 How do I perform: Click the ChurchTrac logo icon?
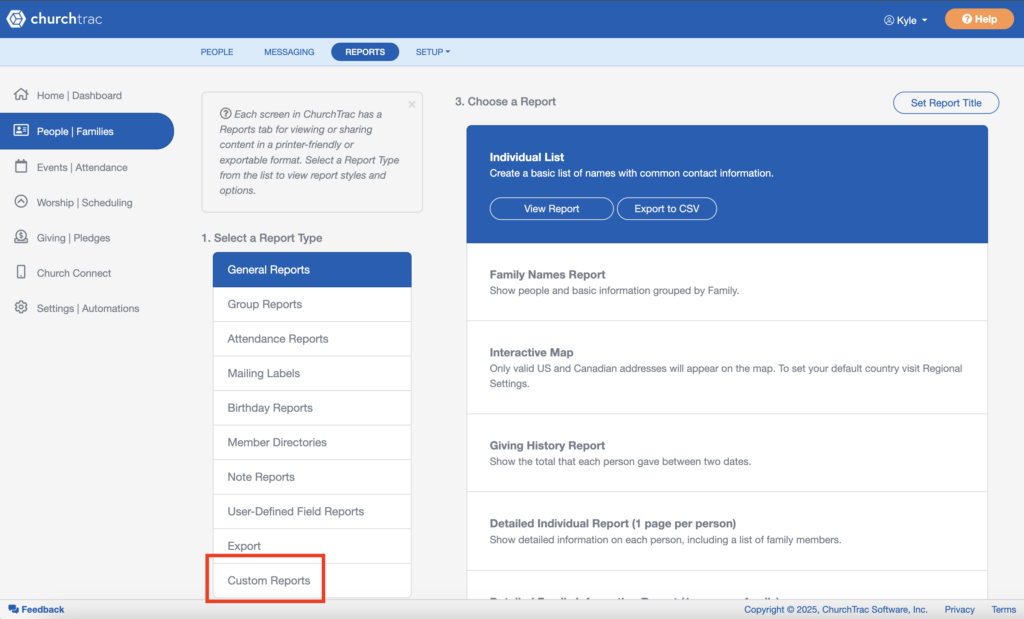pyautogui.click(x=16, y=18)
